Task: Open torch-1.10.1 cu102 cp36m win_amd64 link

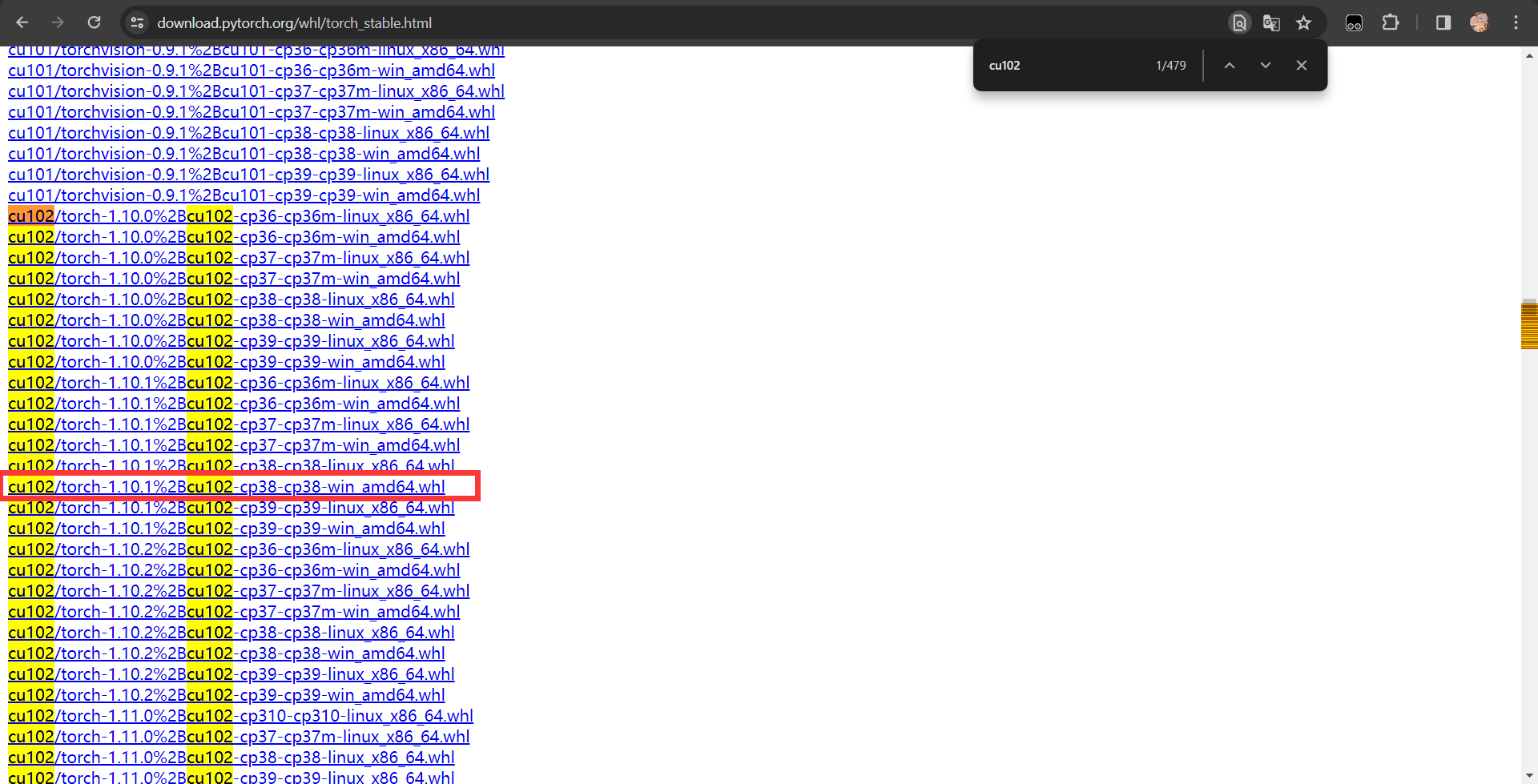Action: click(x=234, y=404)
